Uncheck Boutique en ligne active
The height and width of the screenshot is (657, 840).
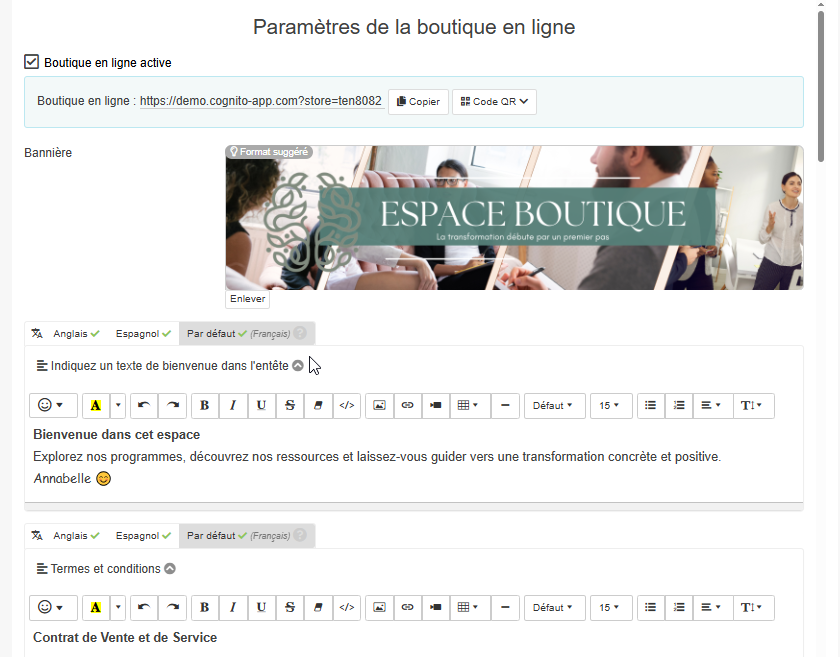[31, 61]
